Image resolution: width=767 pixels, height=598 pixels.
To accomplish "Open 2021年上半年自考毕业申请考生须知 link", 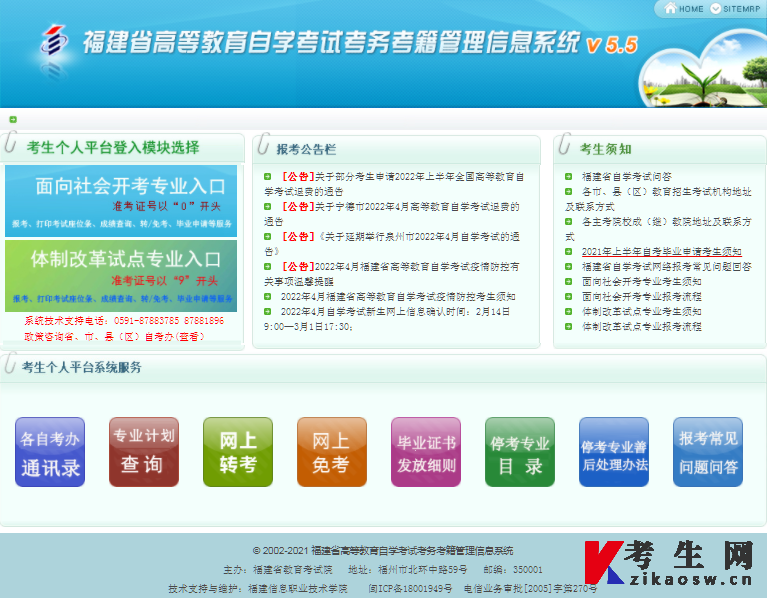I will pyautogui.click(x=661, y=251).
